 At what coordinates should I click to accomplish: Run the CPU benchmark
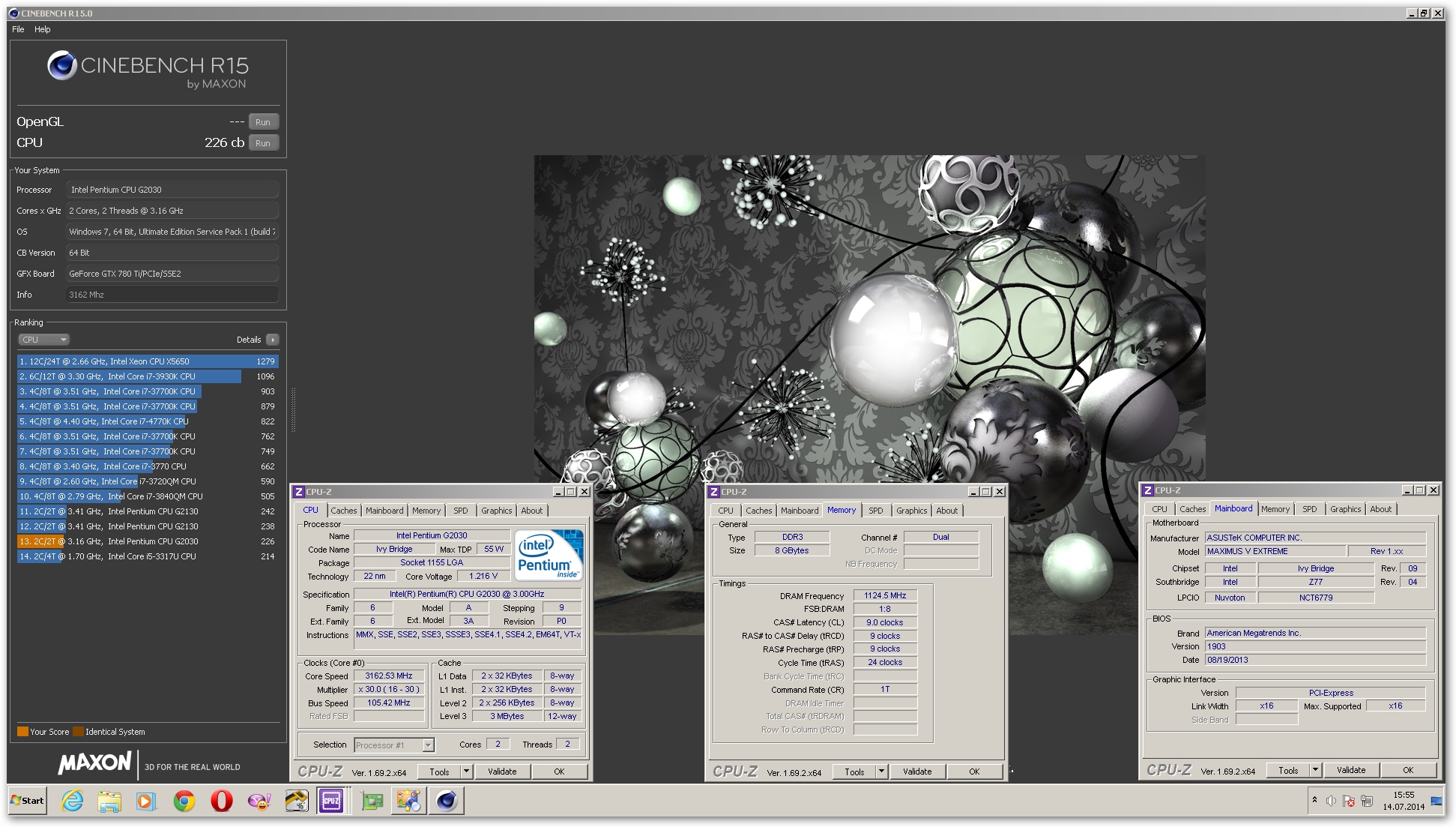point(263,143)
